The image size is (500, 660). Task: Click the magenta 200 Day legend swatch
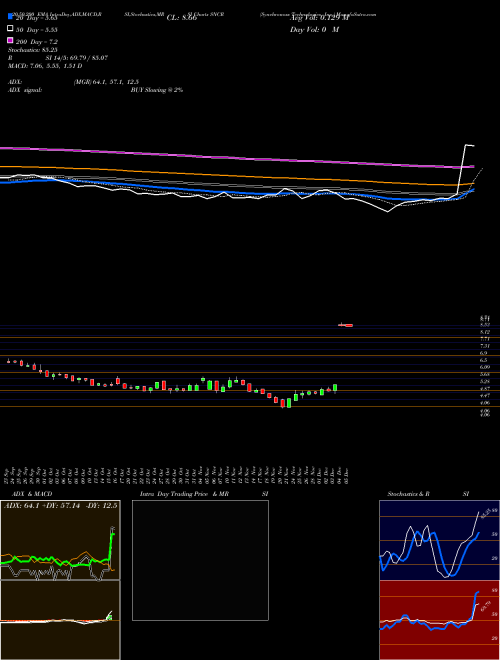coord(11,40)
